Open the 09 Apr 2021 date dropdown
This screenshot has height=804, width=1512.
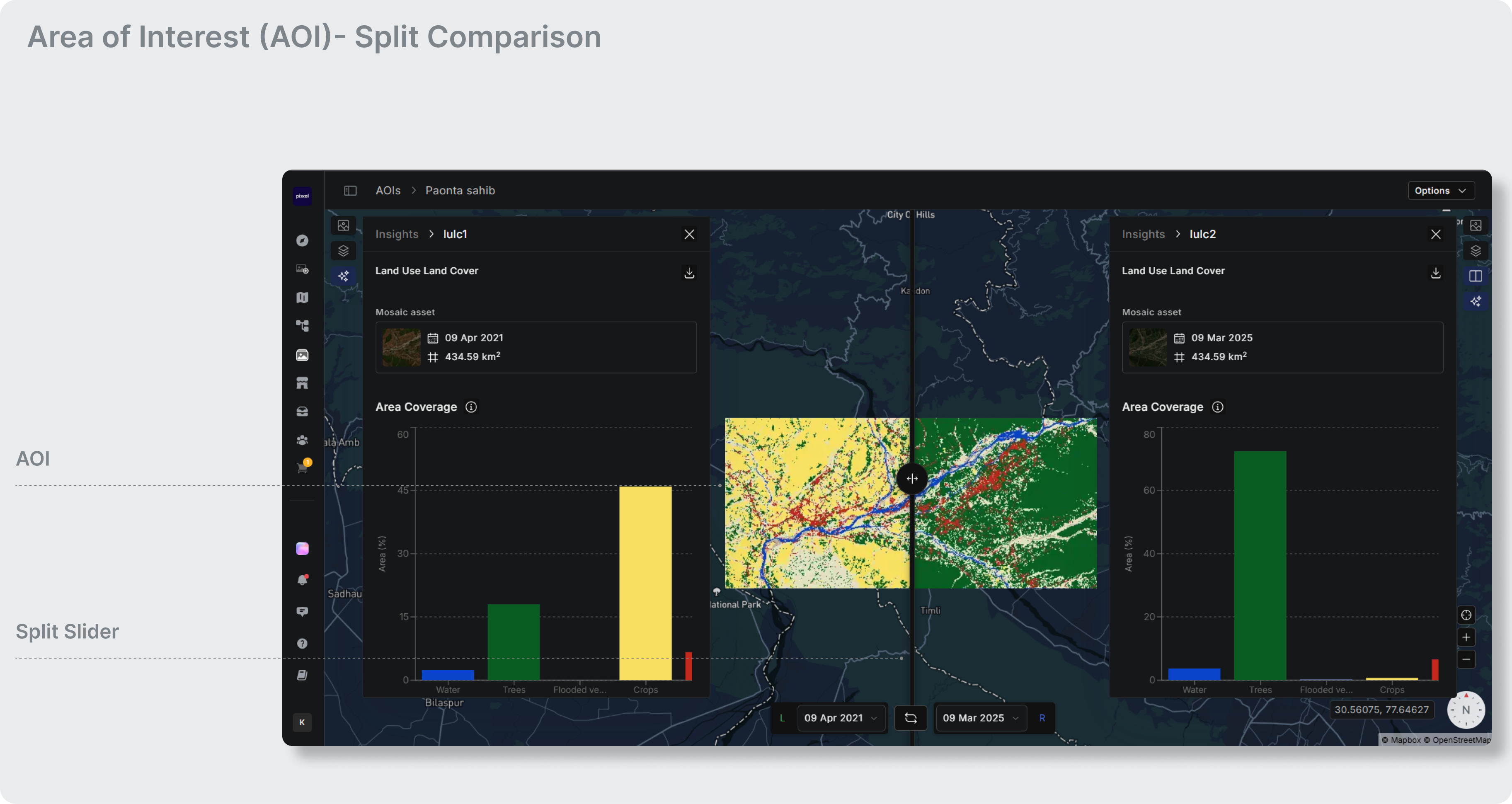click(841, 718)
